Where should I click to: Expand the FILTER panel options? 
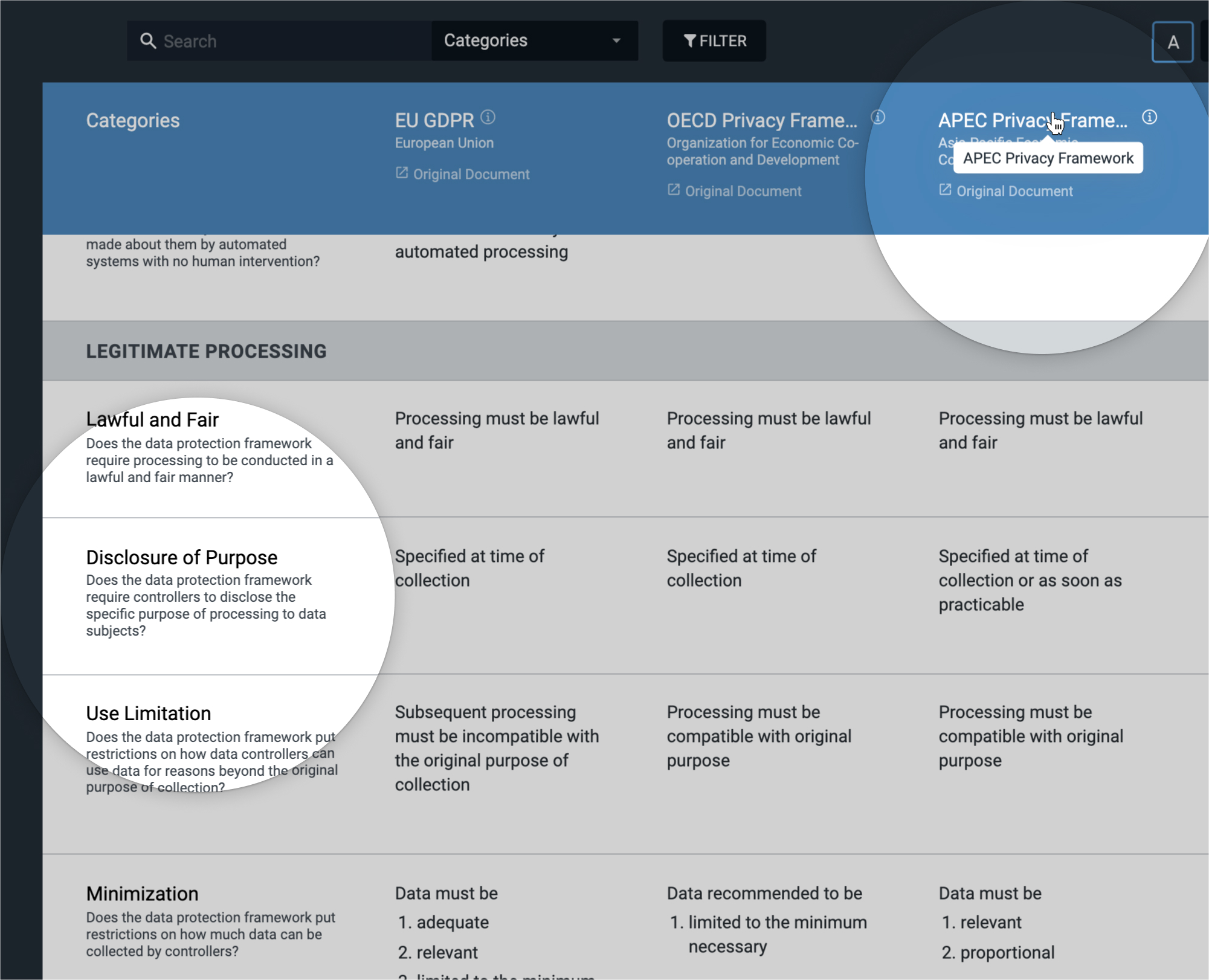(715, 40)
